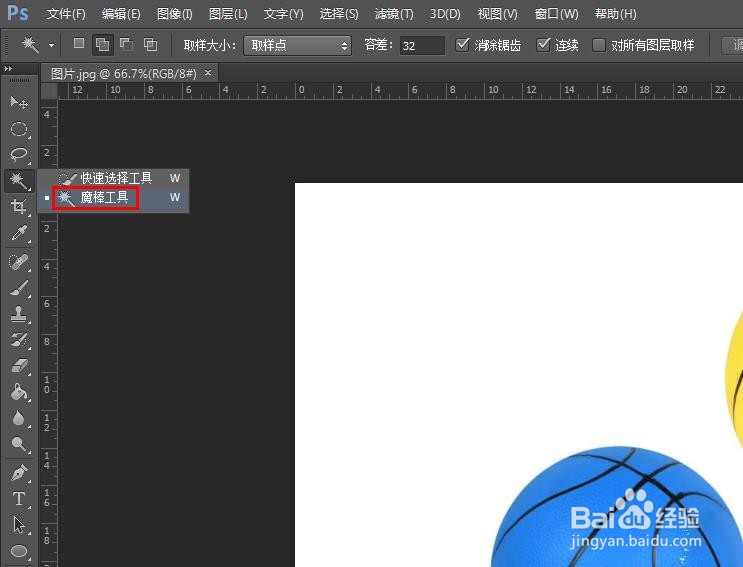The image size is (743, 567).
Task: Click the 容差 value field
Action: point(422,45)
